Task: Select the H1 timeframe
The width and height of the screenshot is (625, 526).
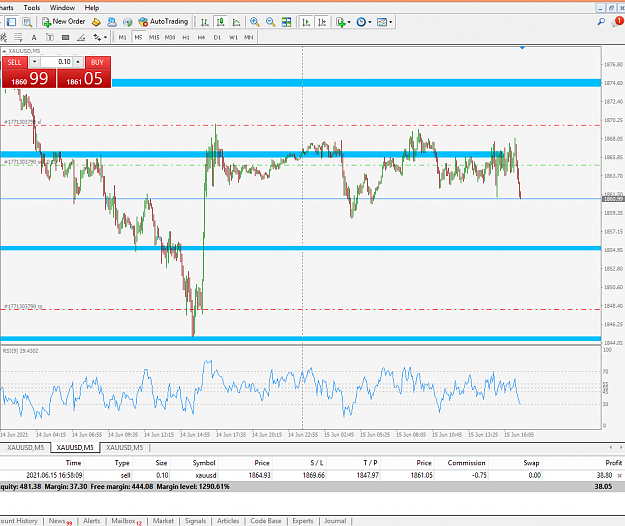Action: pyautogui.click(x=186, y=37)
